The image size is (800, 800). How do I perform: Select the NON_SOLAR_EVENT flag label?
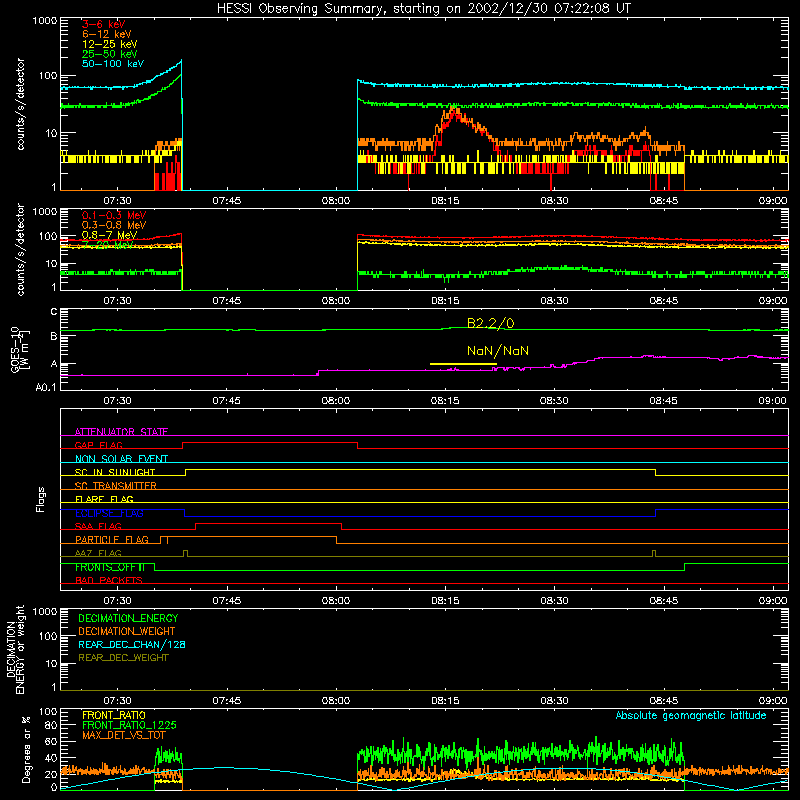pyautogui.click(x=121, y=459)
